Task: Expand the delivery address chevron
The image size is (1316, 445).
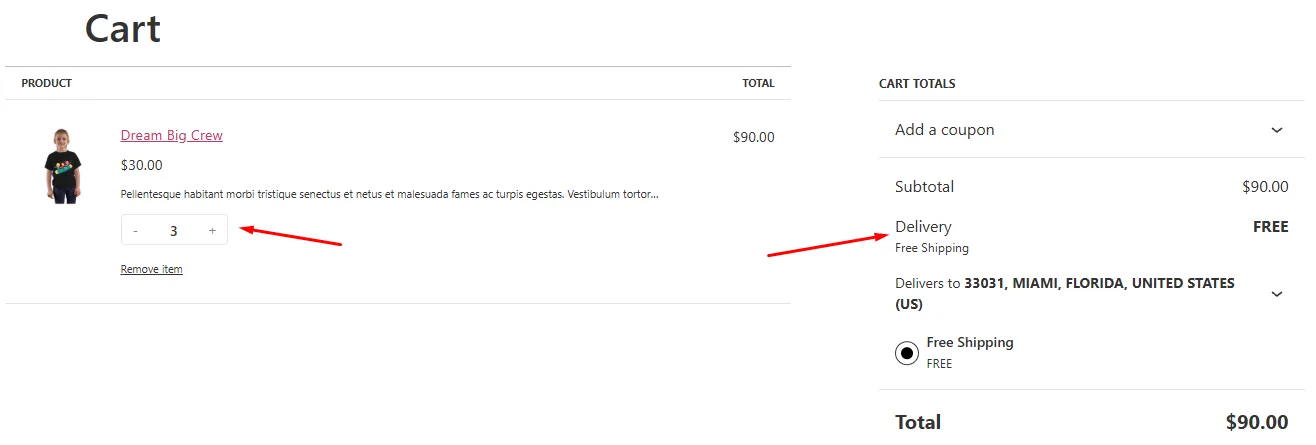Action: click(1277, 294)
